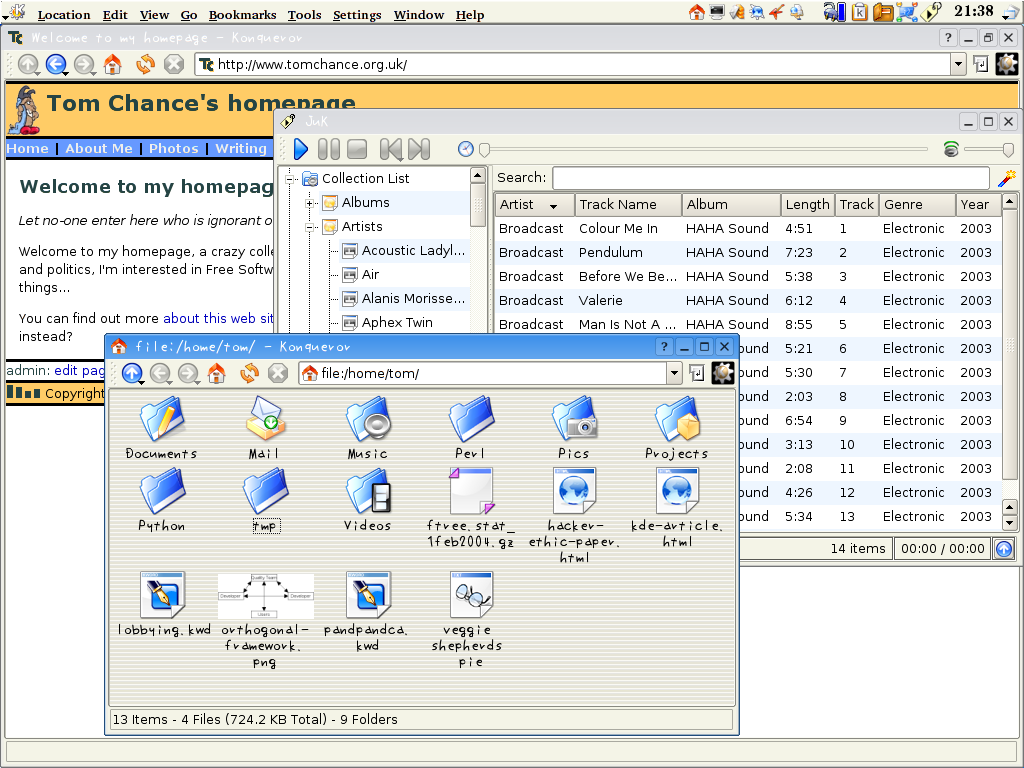Open file manager location dropdown arrow
The image size is (1024, 768).
[x=675, y=373]
